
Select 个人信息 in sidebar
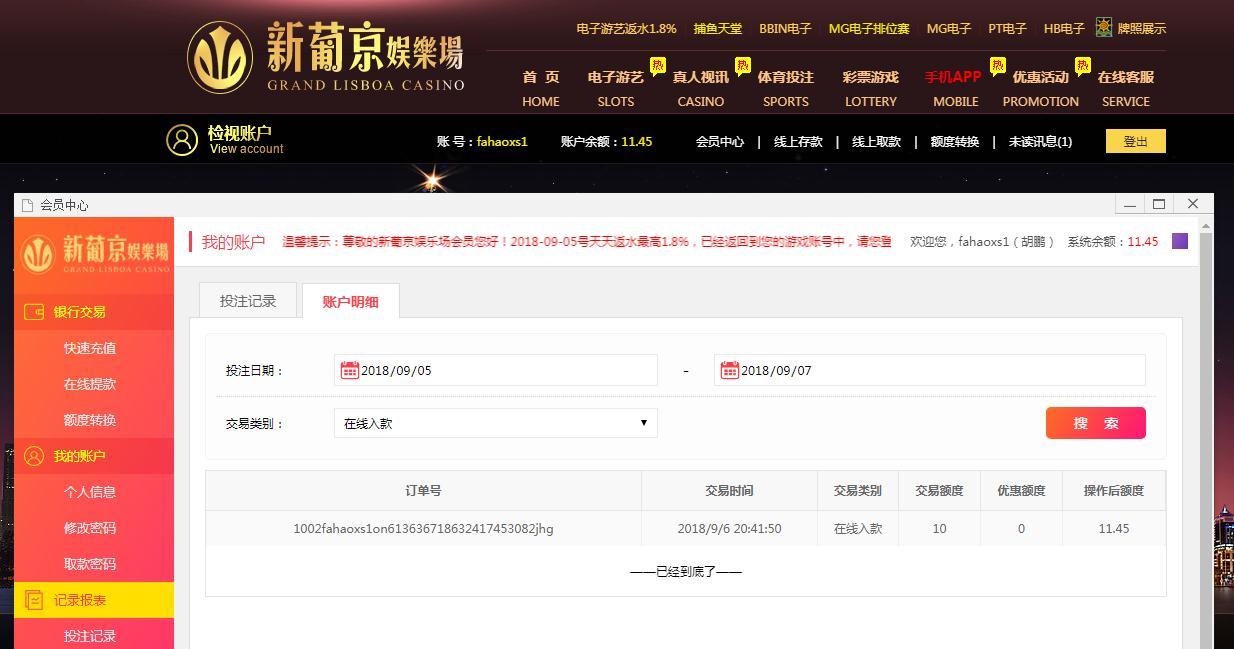(90, 492)
